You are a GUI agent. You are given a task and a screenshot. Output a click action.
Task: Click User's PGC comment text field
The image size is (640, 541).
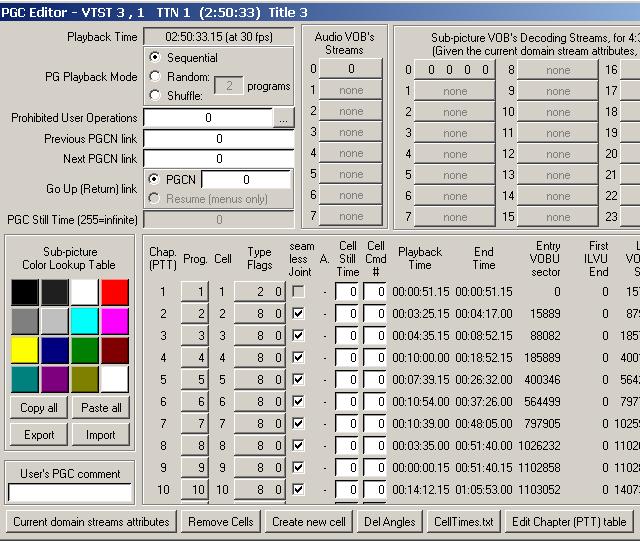tap(70, 492)
